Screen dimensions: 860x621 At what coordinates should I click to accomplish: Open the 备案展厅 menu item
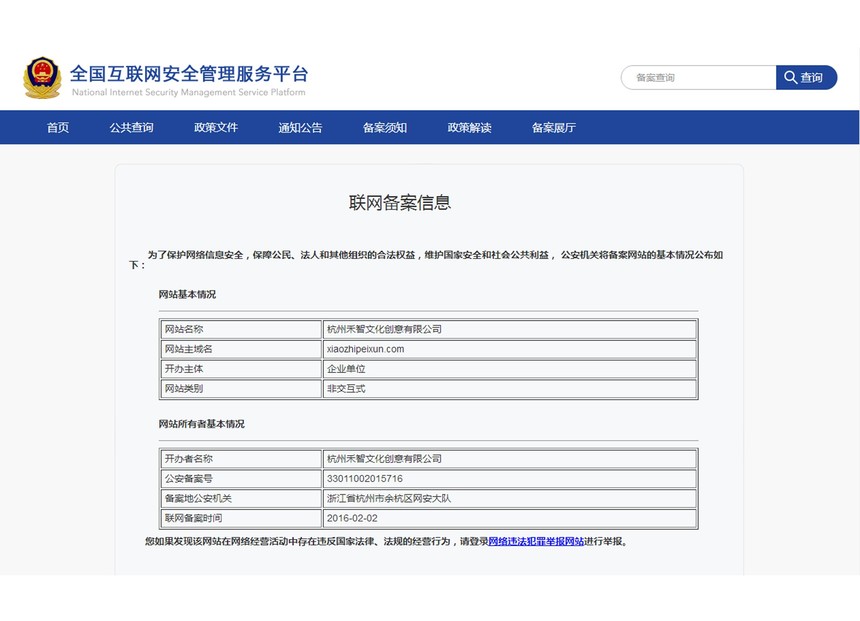553,127
